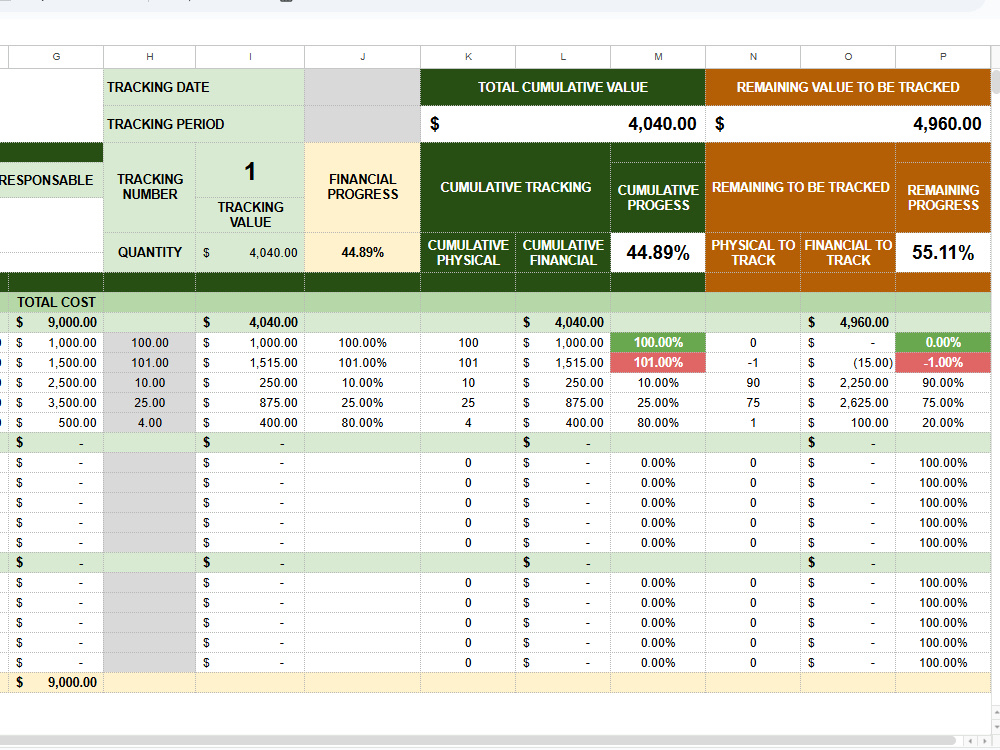Select the $3,500.00 total cost cell
1000x750 pixels.
[x=56, y=402]
